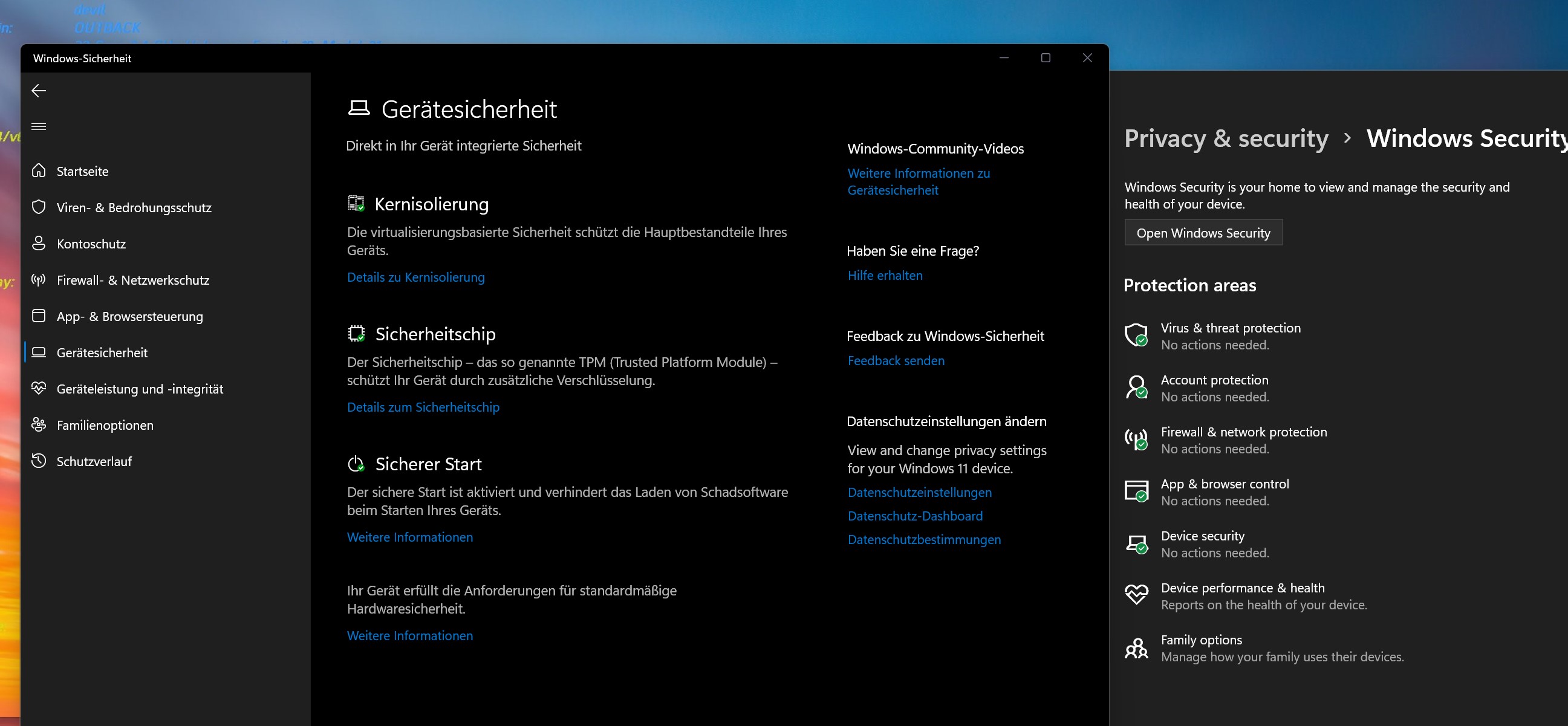Click Weitere Informationen for Sicherer Start
The height and width of the screenshot is (726, 1568).
click(410, 536)
